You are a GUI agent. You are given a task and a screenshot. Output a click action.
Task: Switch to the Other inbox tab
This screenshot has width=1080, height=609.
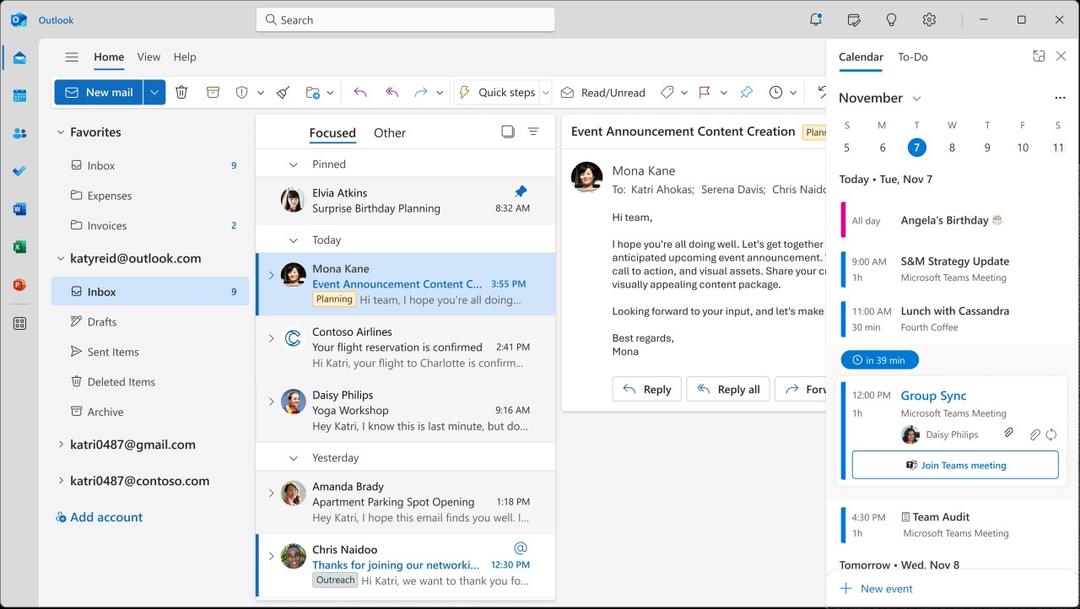click(389, 132)
